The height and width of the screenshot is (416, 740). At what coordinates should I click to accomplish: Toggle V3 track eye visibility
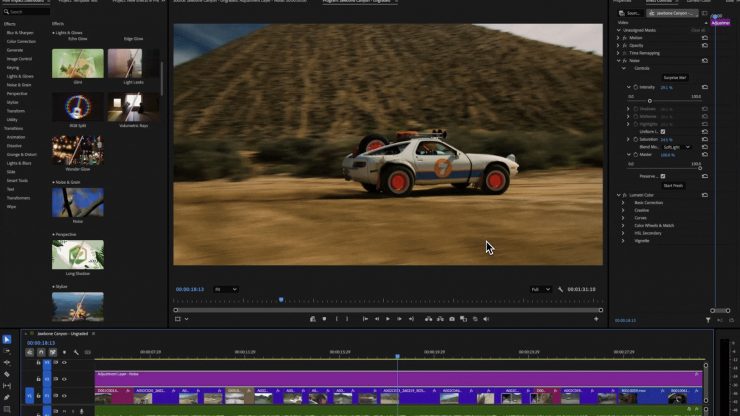64,363
